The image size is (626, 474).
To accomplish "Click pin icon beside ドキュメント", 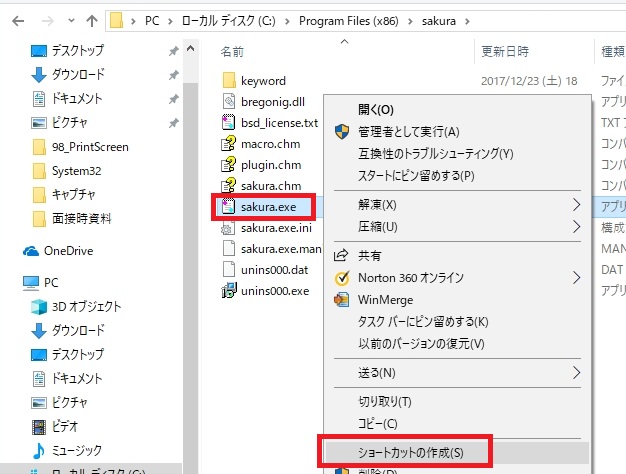I will coord(173,99).
